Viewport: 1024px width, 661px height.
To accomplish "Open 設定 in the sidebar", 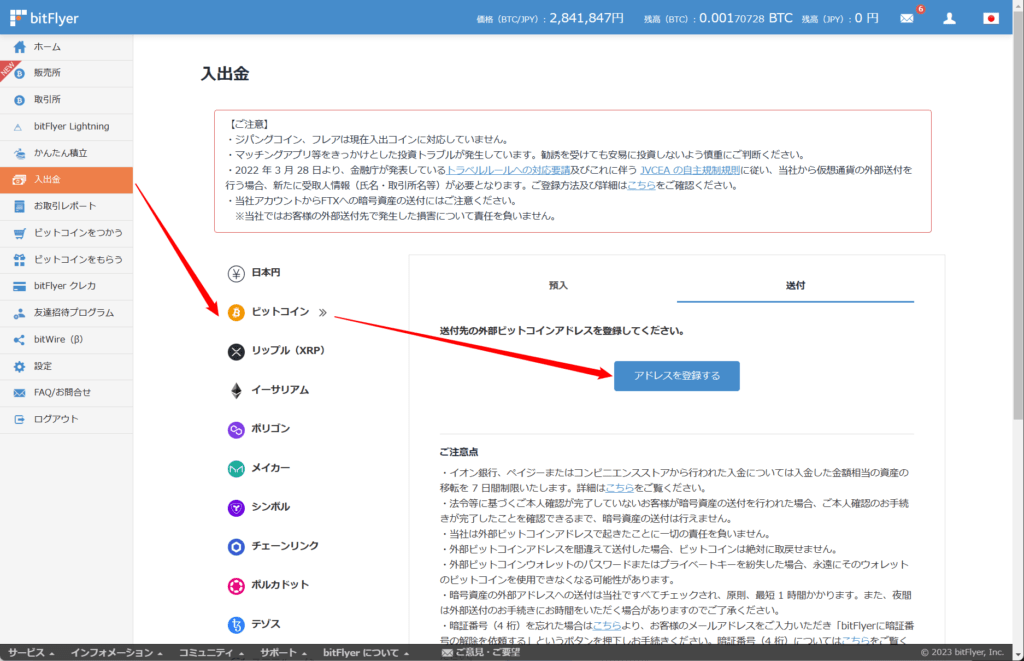I will (x=66, y=366).
